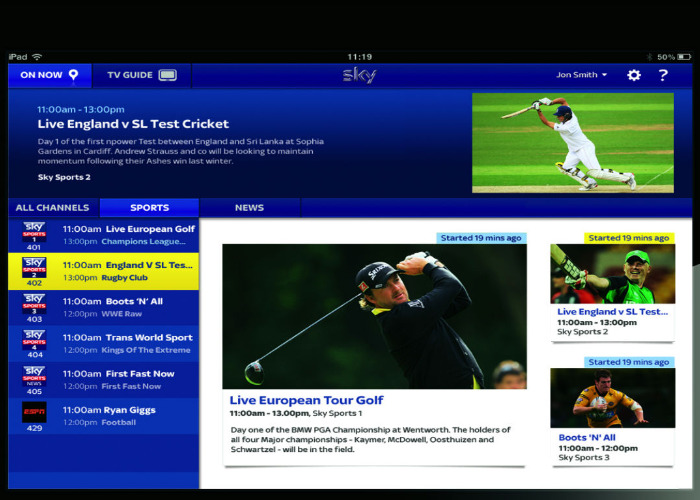
Task: Select the Sky Sports 1 channel logo (401)
Action: (x=34, y=232)
